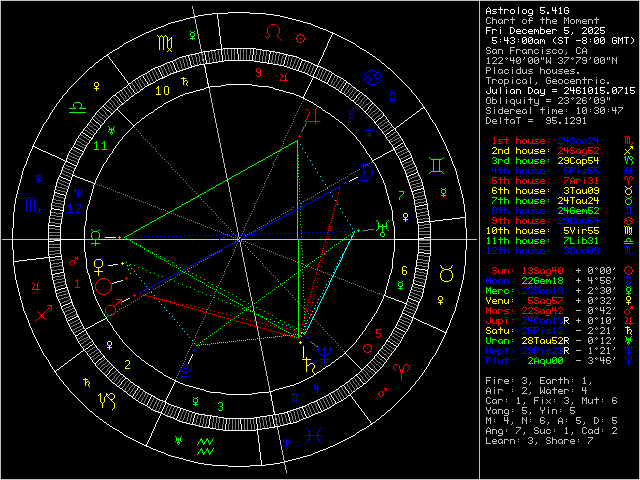Click the large red Jupiter glyph inside the chart
The width and height of the screenshot is (640, 480).
pos(313,116)
